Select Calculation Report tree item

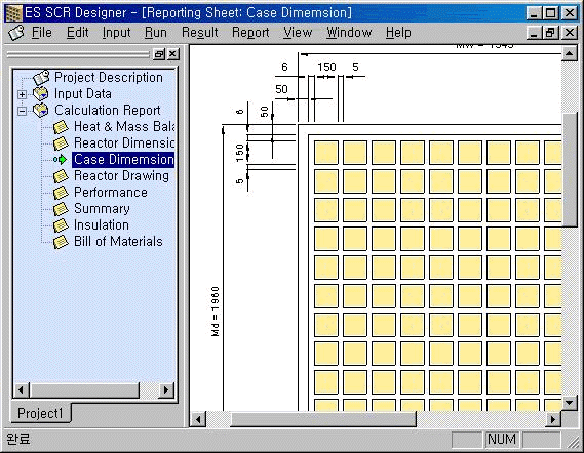click(107, 110)
